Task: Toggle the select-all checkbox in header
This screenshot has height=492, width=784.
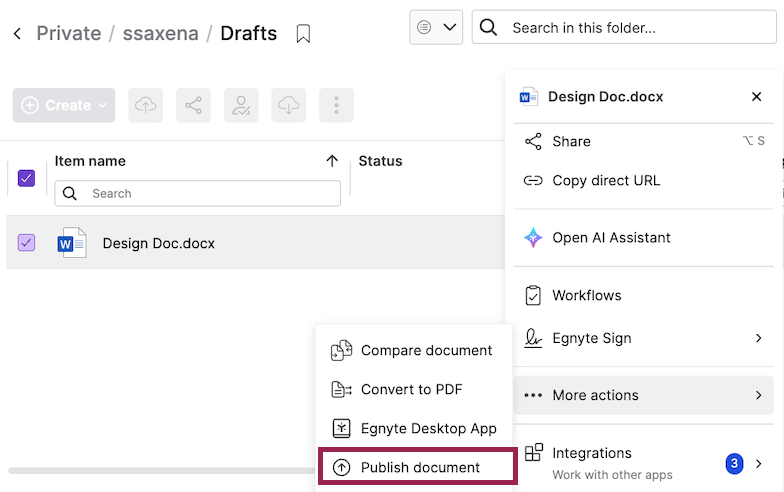Action: coord(27,178)
